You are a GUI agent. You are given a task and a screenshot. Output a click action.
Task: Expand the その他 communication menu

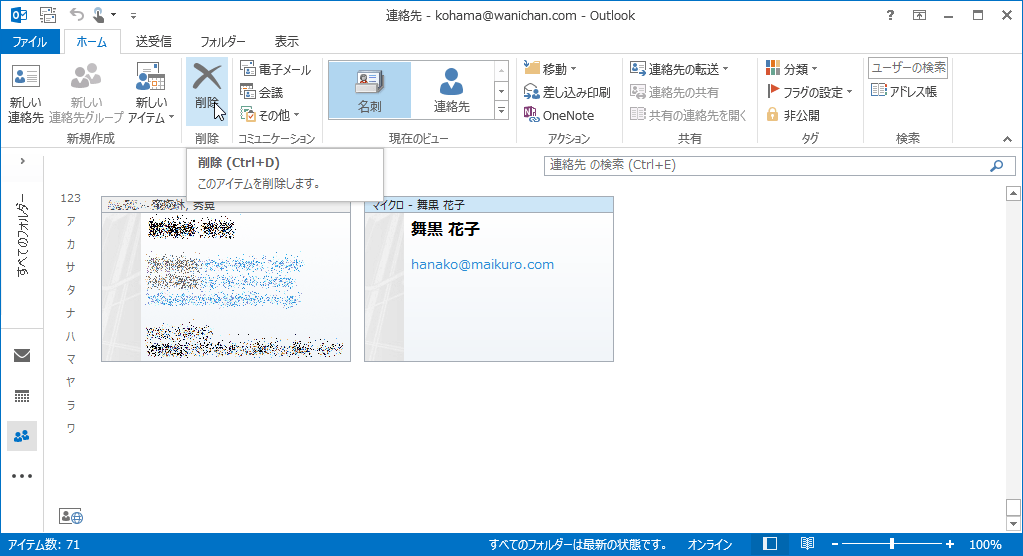[x=269, y=115]
